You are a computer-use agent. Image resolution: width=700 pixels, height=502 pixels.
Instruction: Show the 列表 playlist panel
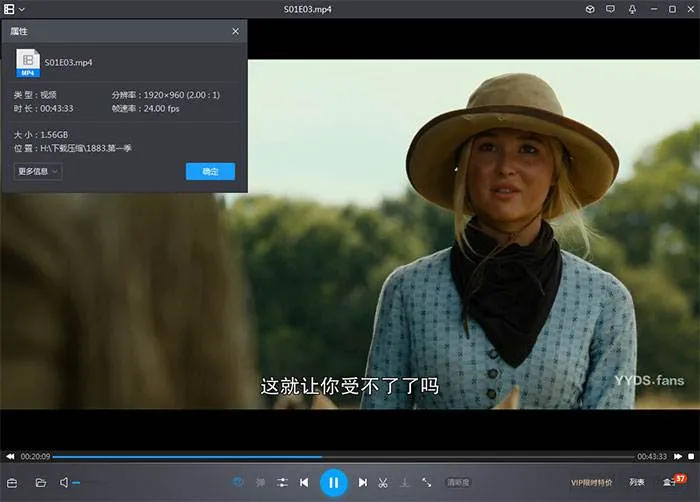coord(637,483)
